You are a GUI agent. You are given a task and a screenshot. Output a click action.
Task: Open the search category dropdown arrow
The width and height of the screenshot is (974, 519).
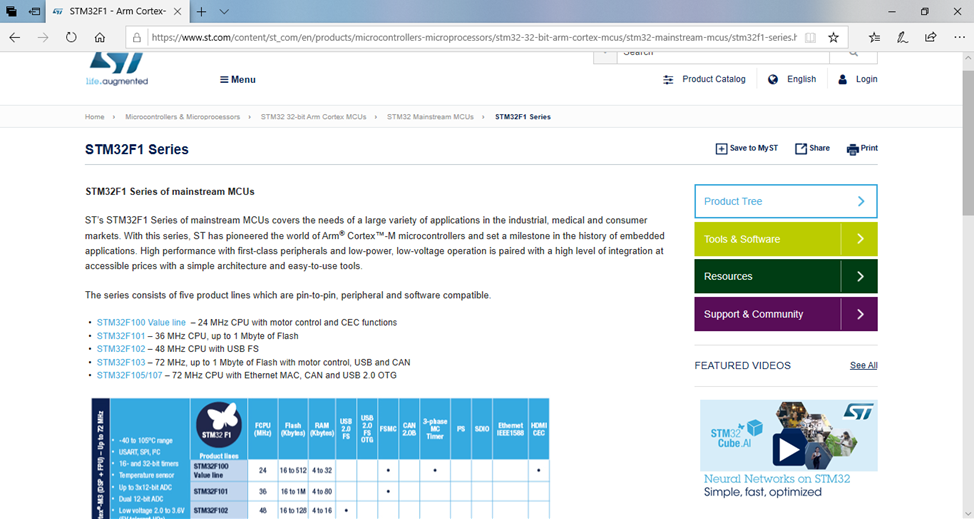click(x=605, y=55)
